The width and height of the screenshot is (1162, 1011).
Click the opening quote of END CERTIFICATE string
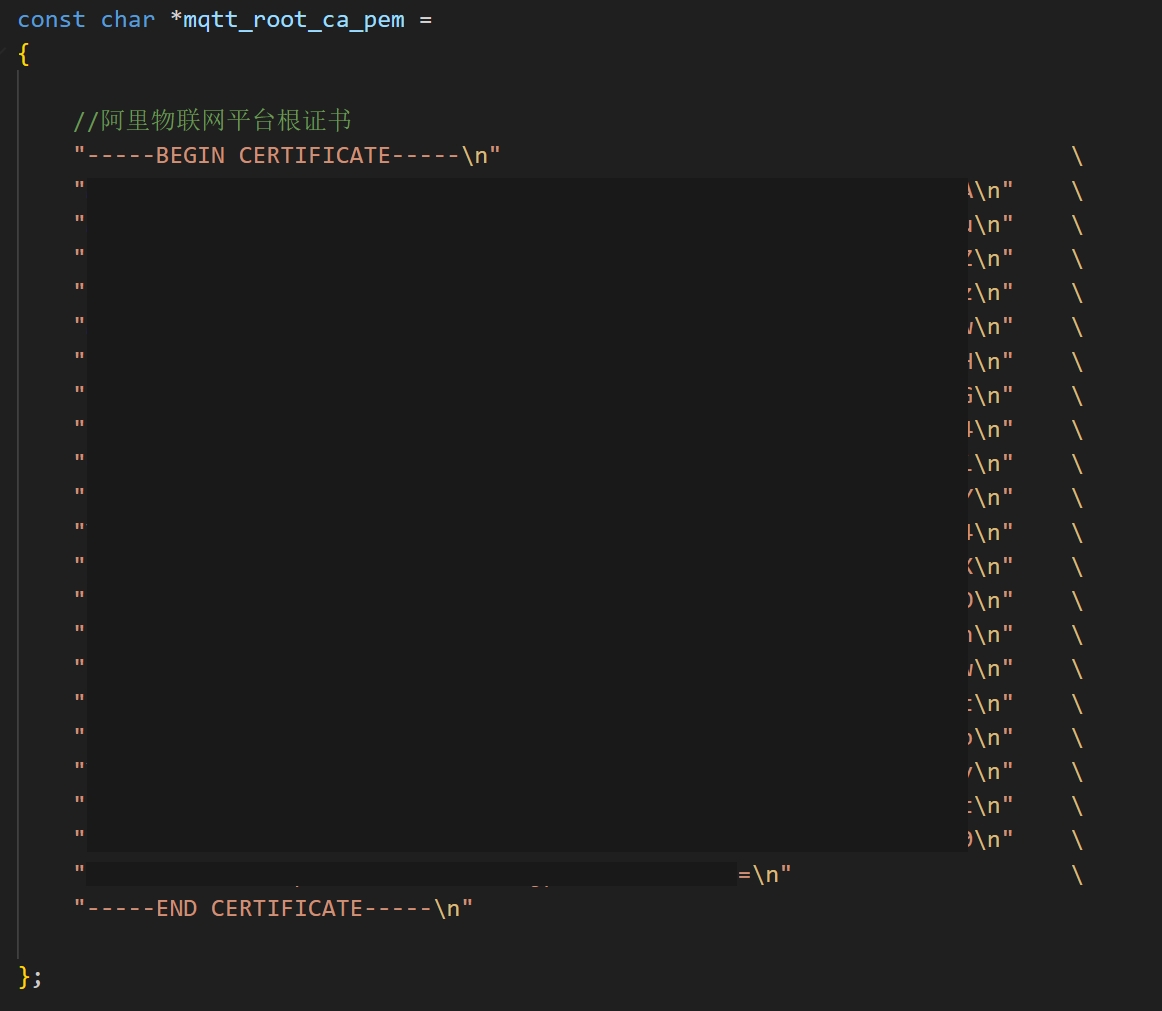[80, 908]
